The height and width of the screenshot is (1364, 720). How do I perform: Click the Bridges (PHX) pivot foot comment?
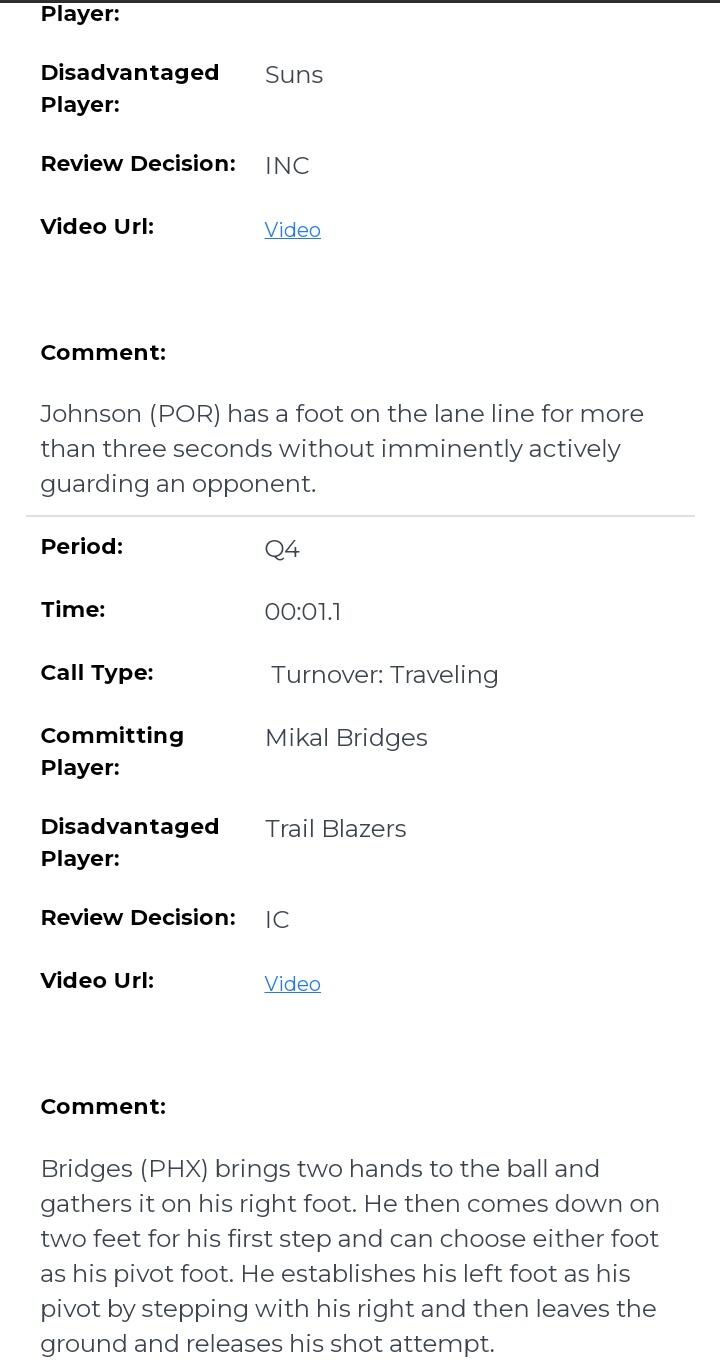(350, 1256)
